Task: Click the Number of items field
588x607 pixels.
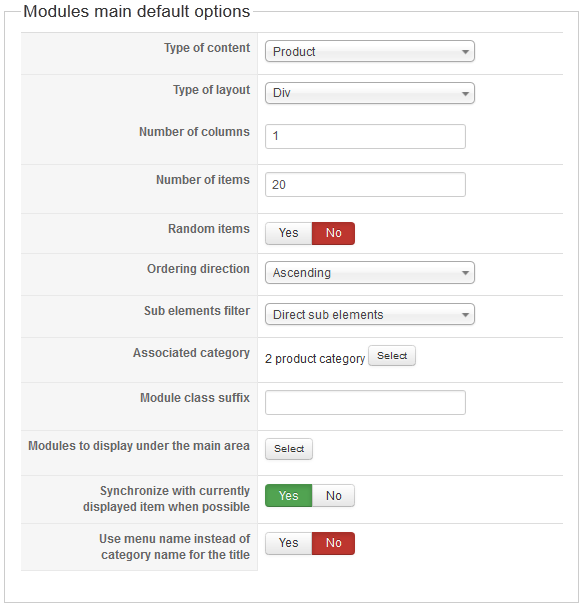Action: click(365, 185)
